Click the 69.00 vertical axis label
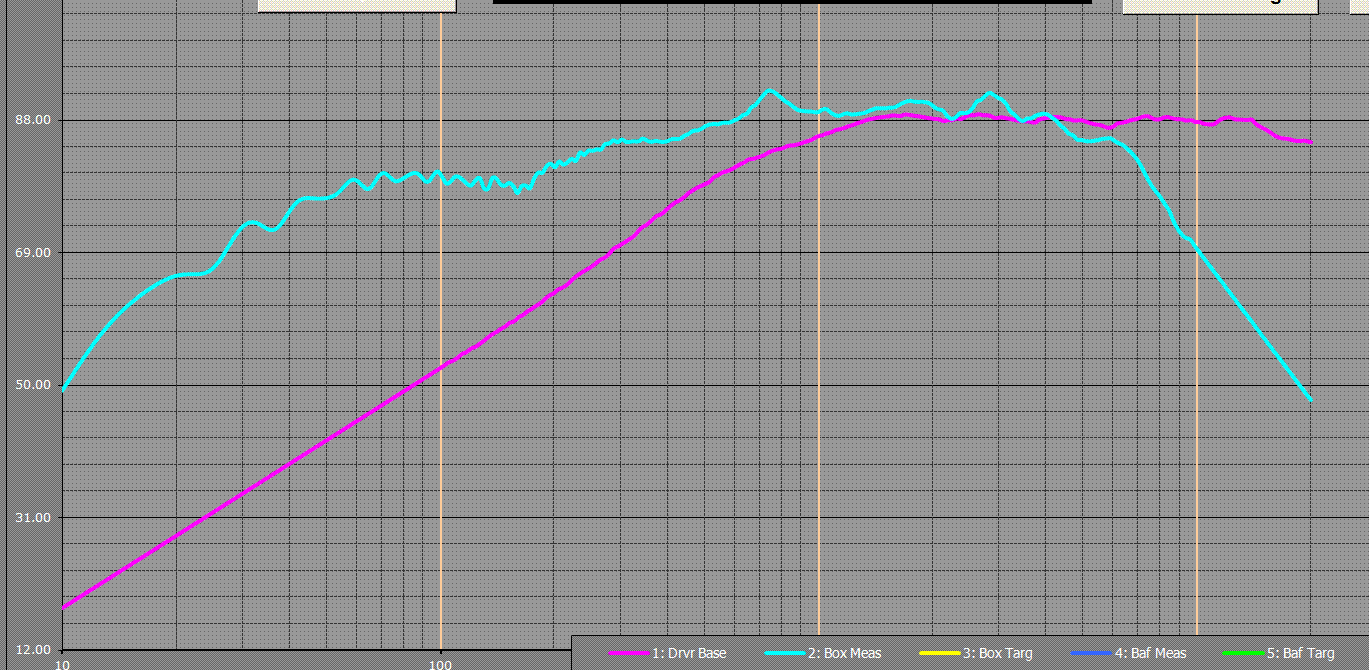Screen dimensions: 1371x671 (x=35, y=252)
